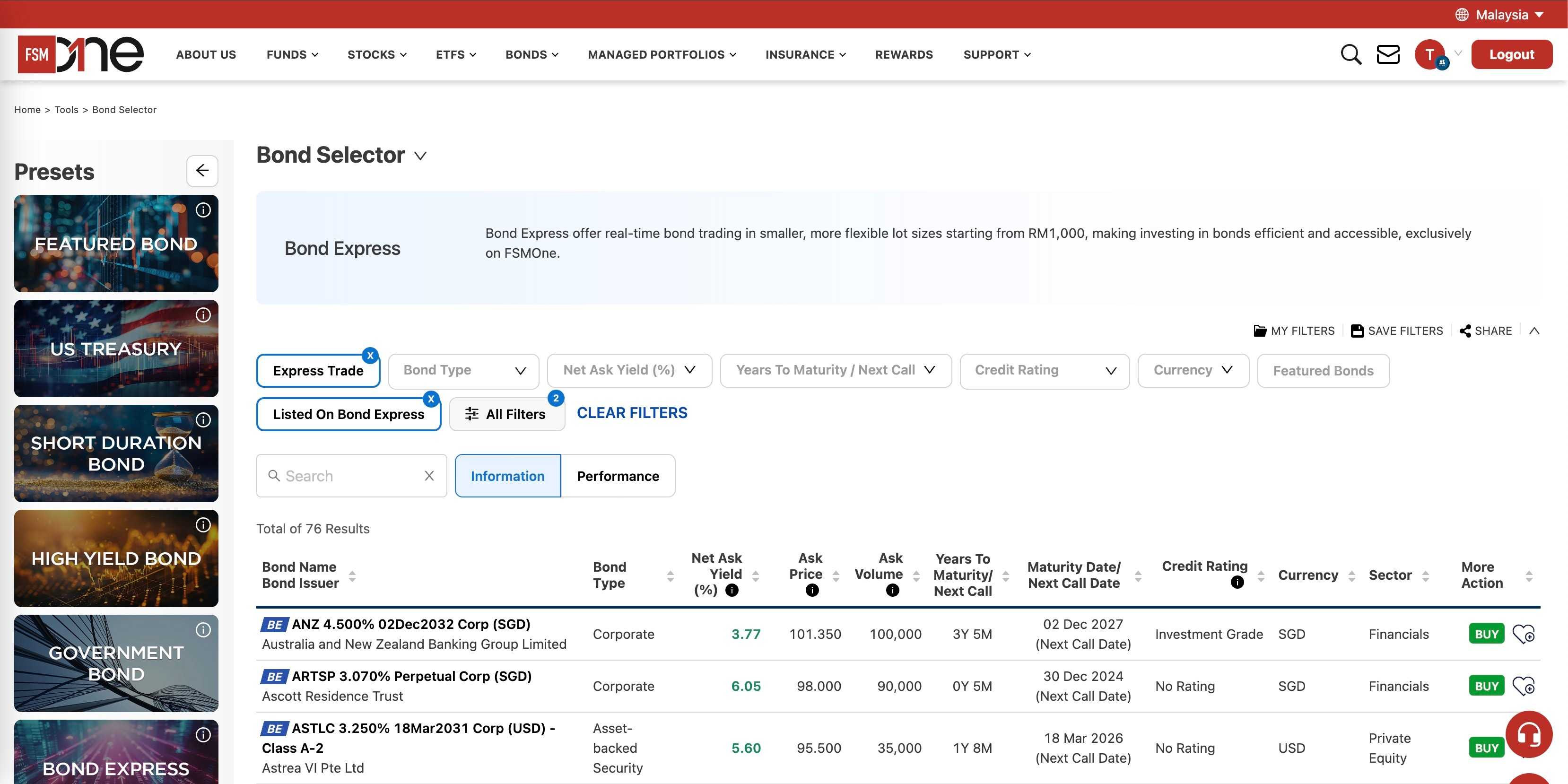Open the mail inbox envelope icon

[1388, 54]
